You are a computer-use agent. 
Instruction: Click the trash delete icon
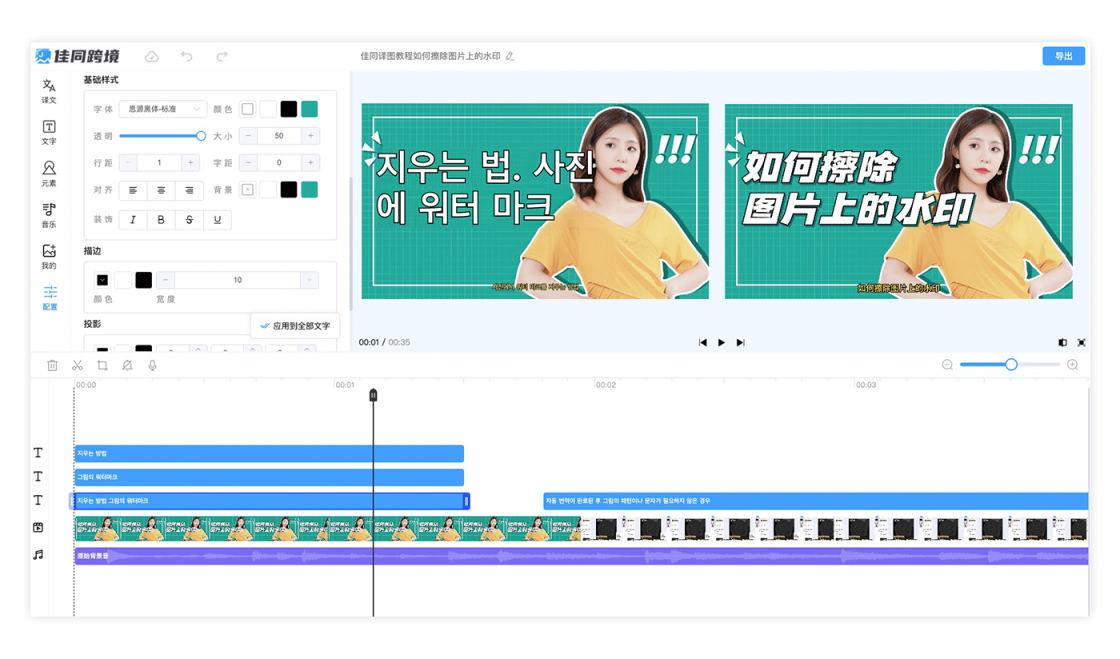(x=52, y=366)
